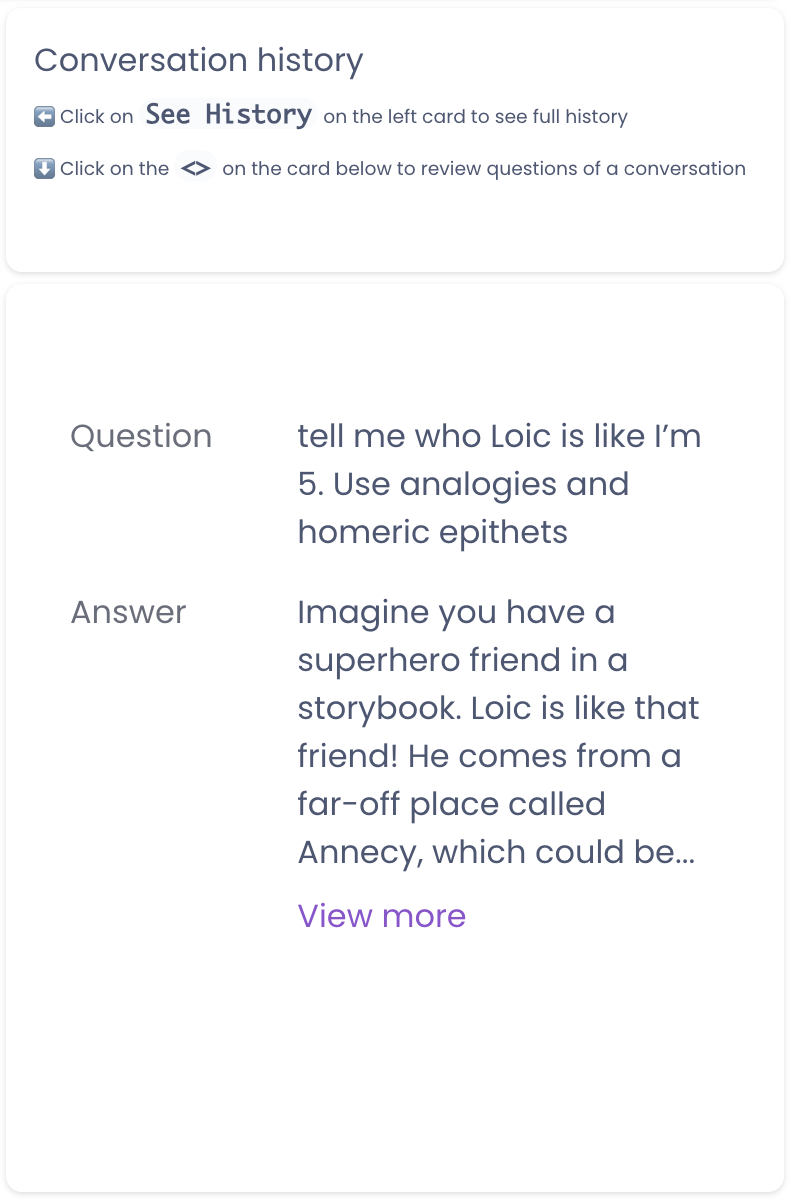This screenshot has height=1204, width=802.
Task: Click the Question label
Action: tap(141, 437)
